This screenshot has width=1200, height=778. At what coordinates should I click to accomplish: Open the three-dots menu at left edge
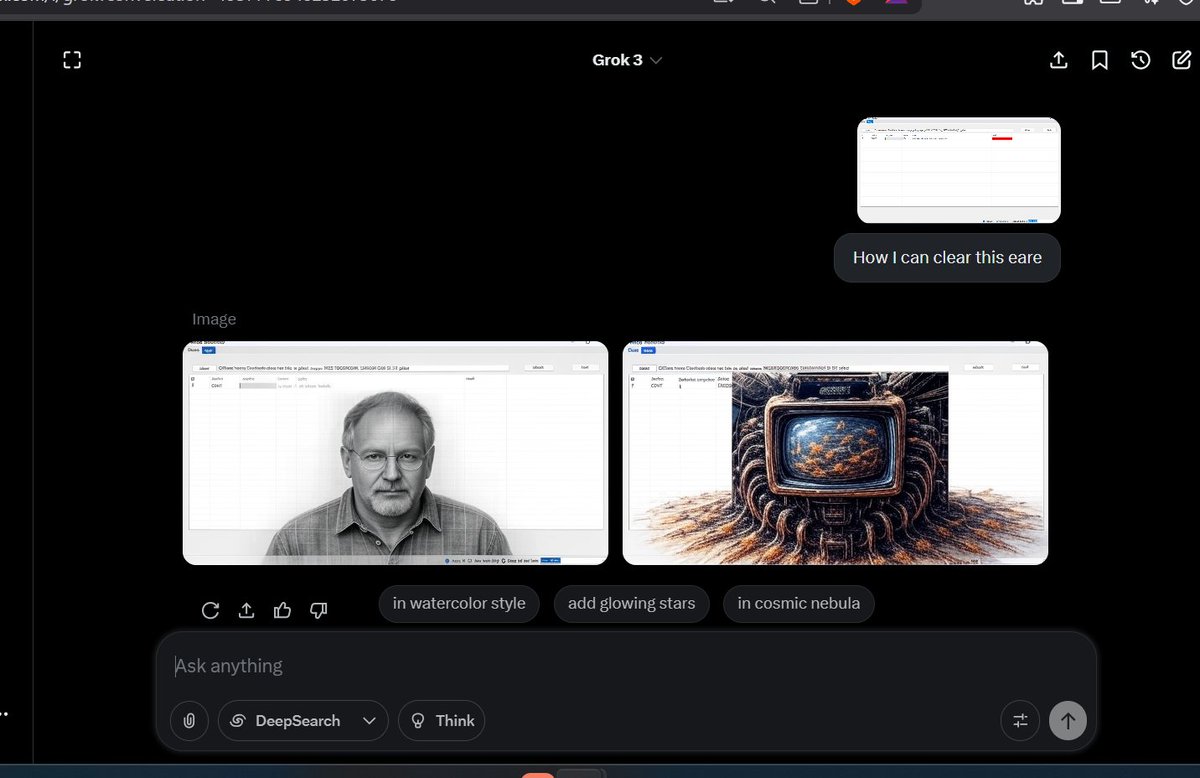click(x=4, y=714)
